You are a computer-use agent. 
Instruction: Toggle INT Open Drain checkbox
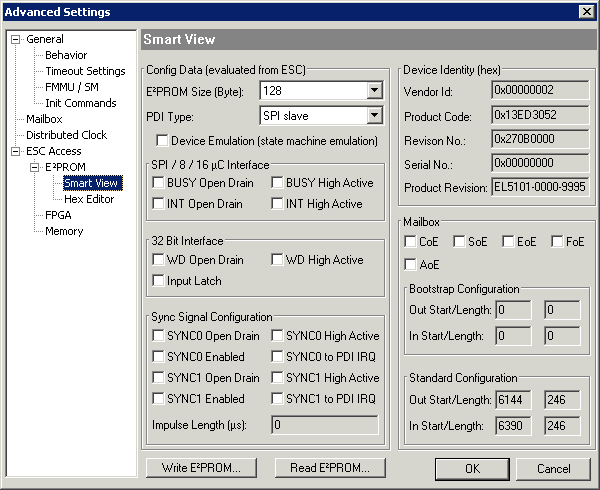pyautogui.click(x=158, y=203)
